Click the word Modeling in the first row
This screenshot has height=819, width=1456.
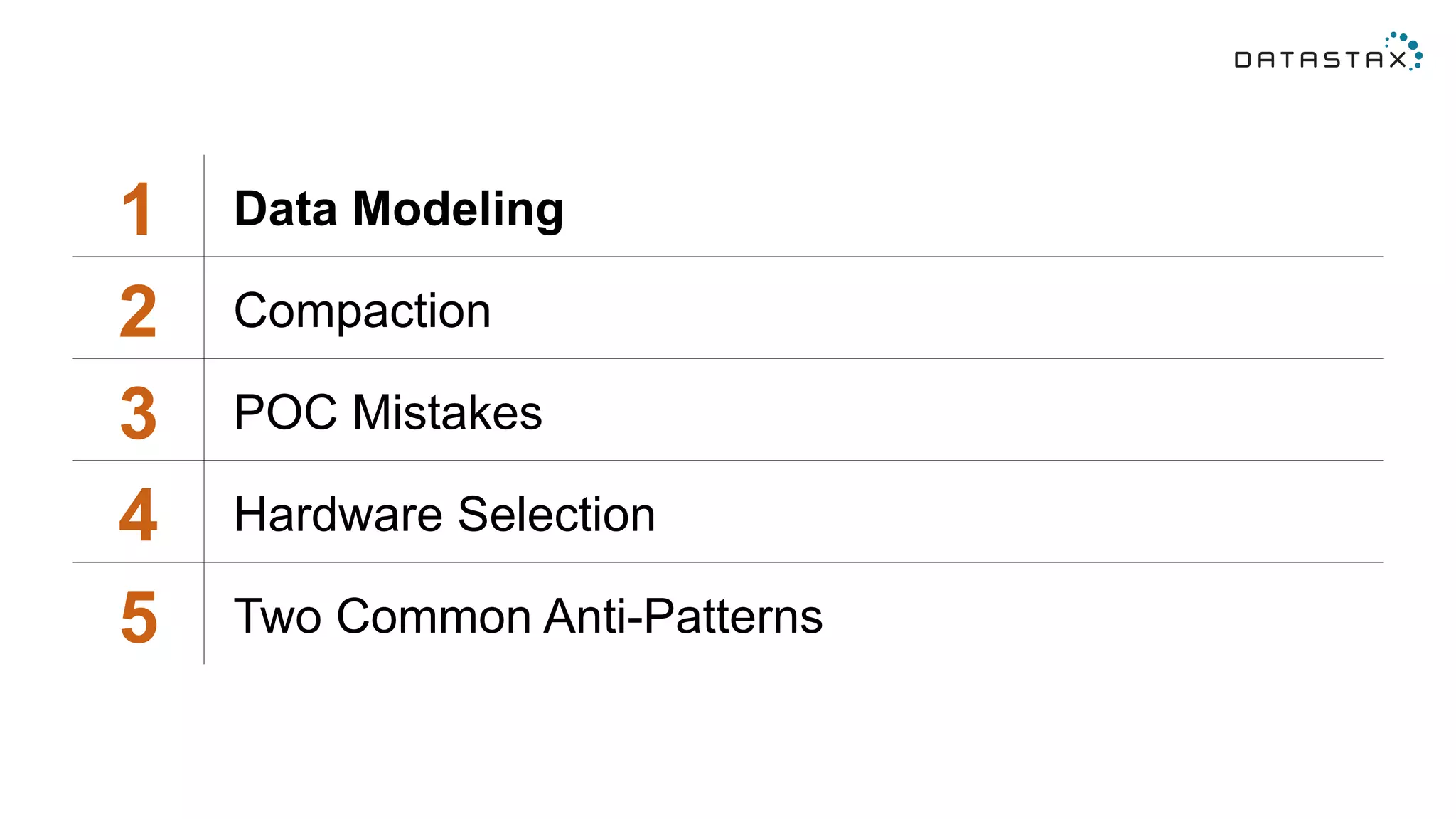tap(459, 209)
